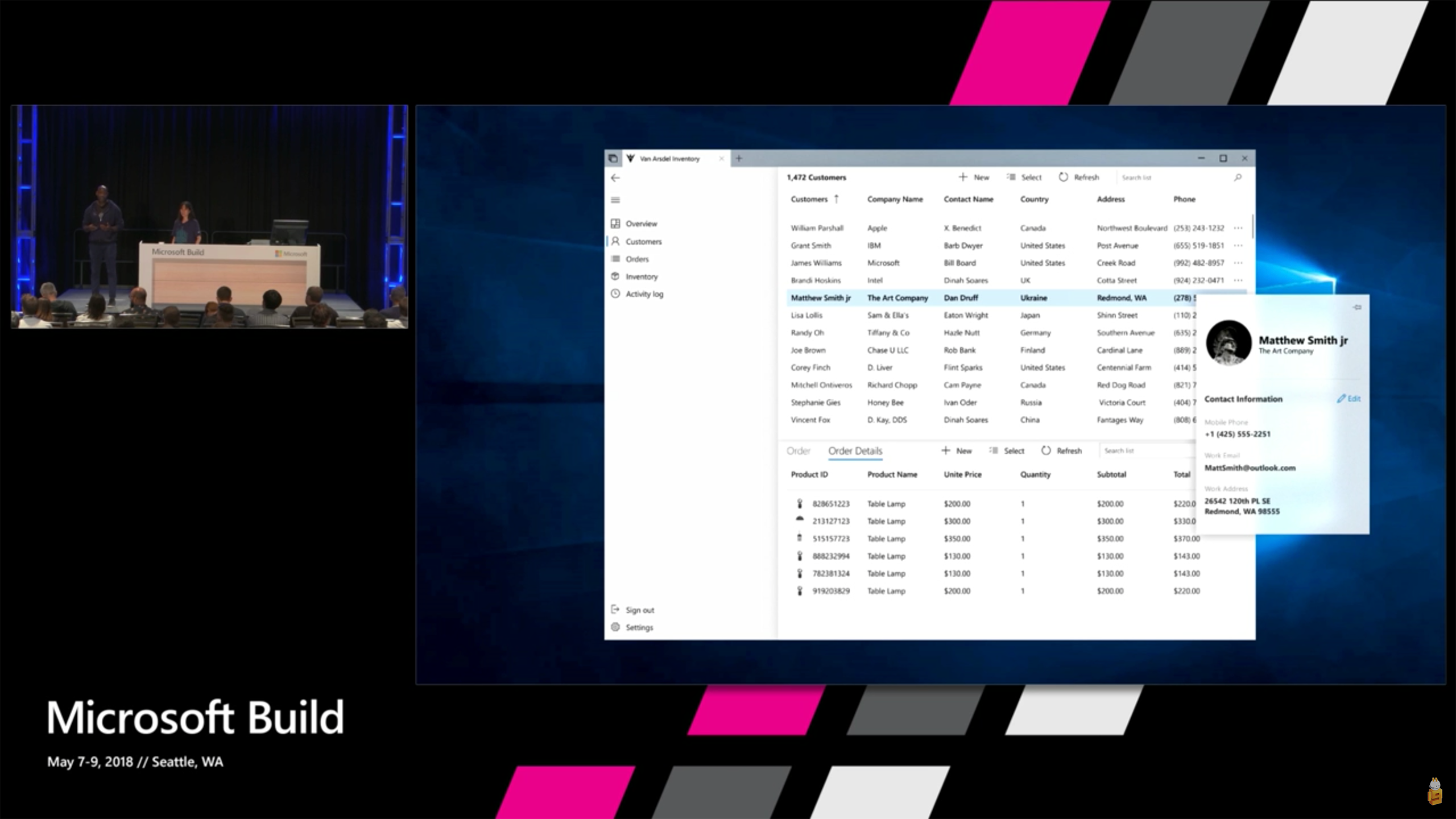Click the pin icon on contact card
1456x819 pixels.
(x=1357, y=308)
